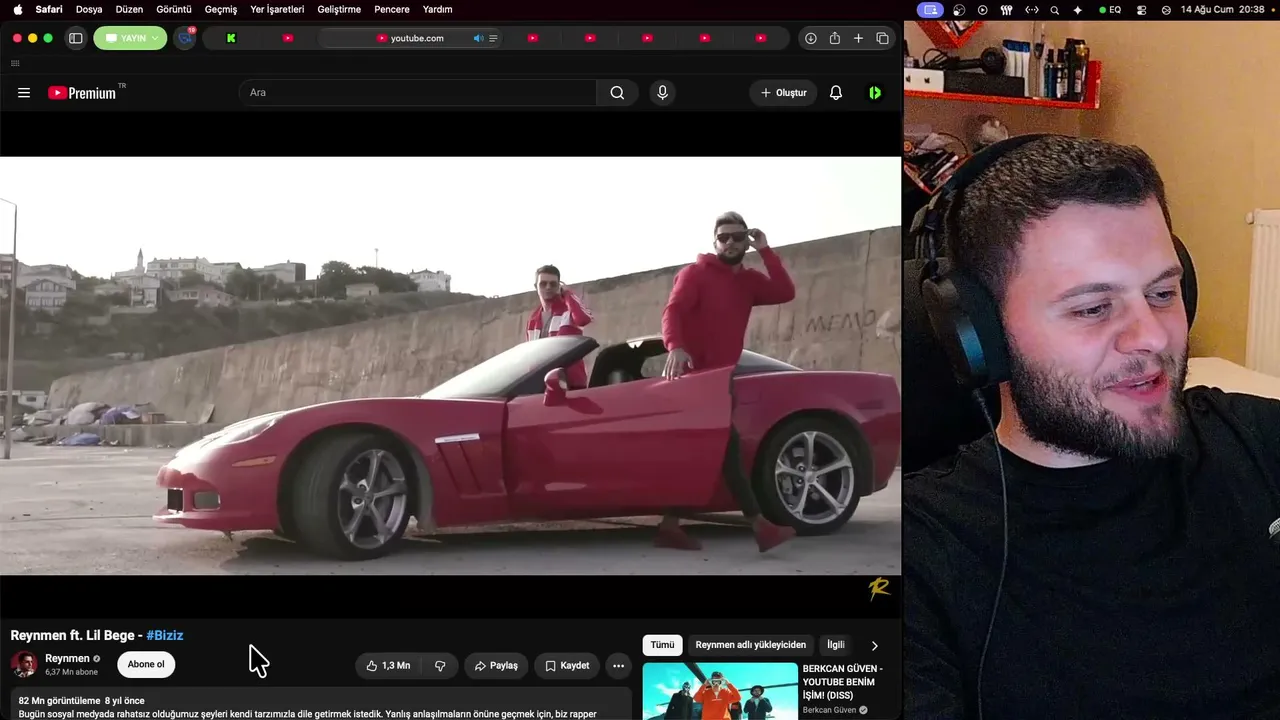Viewport: 1280px width, 720px height.
Task: Open the Yardım menu
Action: point(437,9)
